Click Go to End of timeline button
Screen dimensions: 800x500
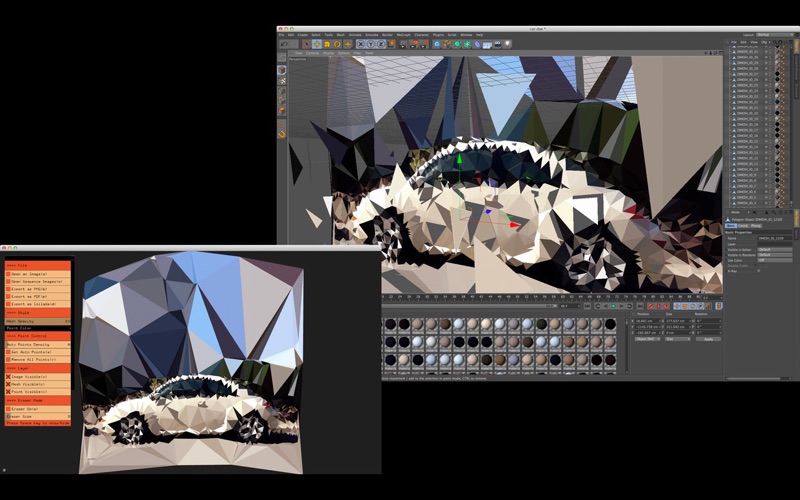[640, 306]
